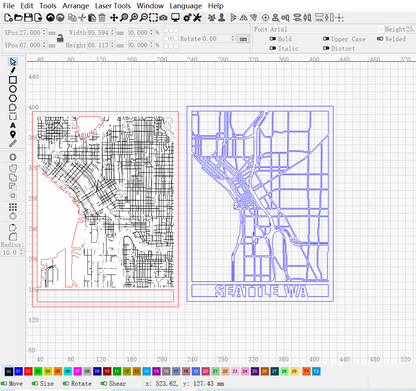Screen dimensions: 416x391
Task: Click the Preview monitor icon
Action: 175,18
